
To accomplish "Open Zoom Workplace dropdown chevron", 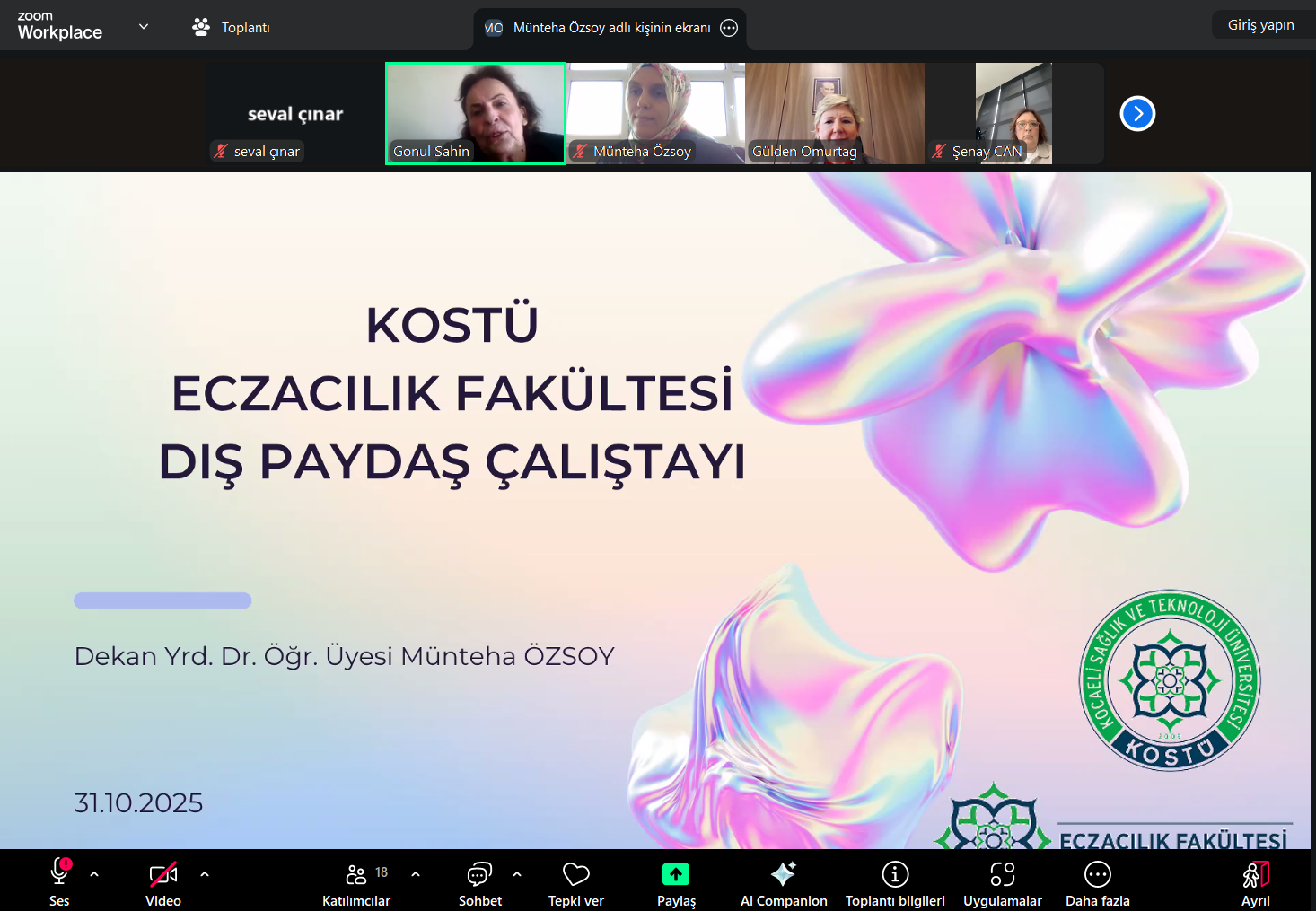I will click(144, 27).
